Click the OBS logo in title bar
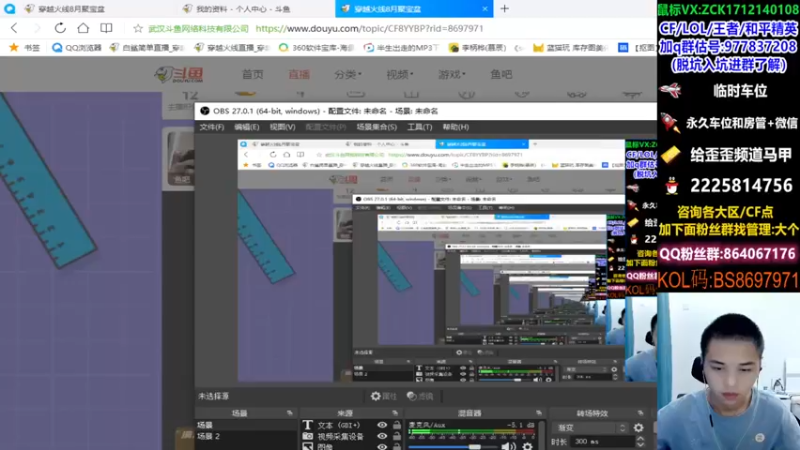The image size is (800, 450). pyautogui.click(x=205, y=111)
